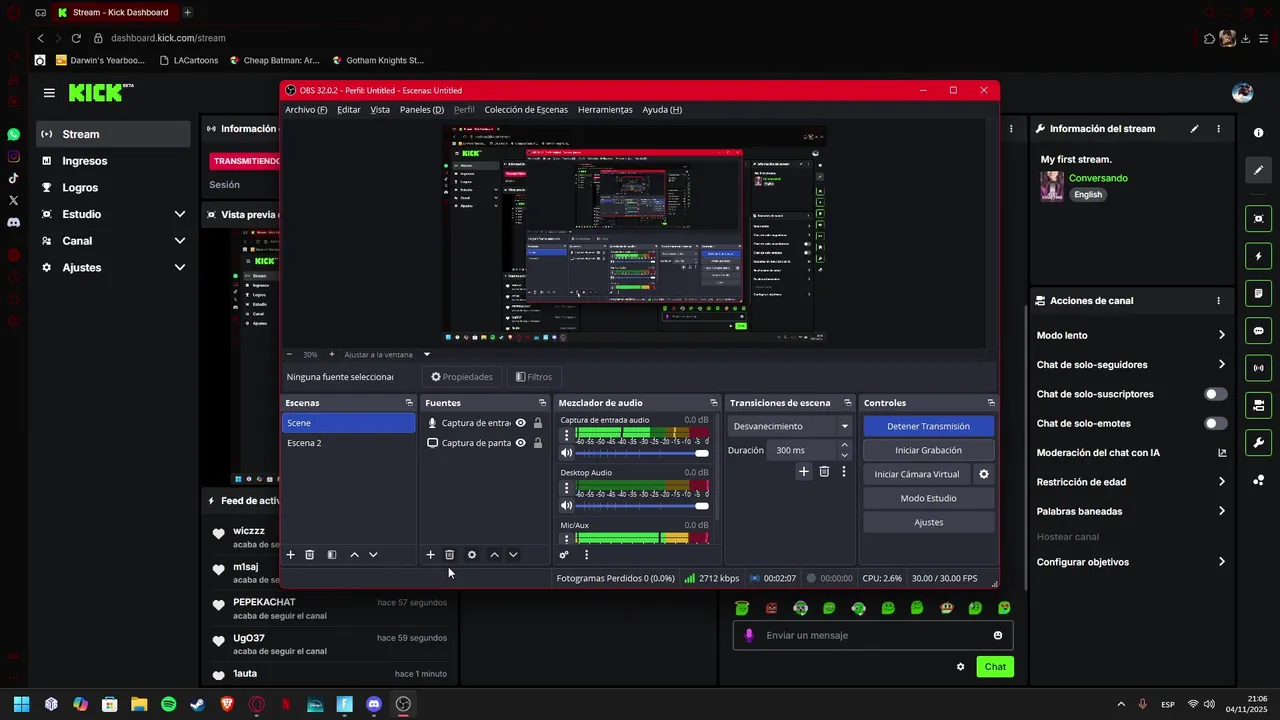Image resolution: width=1280 pixels, height=720 pixels.
Task: Open the Editar menu in OBS
Action: click(x=349, y=110)
